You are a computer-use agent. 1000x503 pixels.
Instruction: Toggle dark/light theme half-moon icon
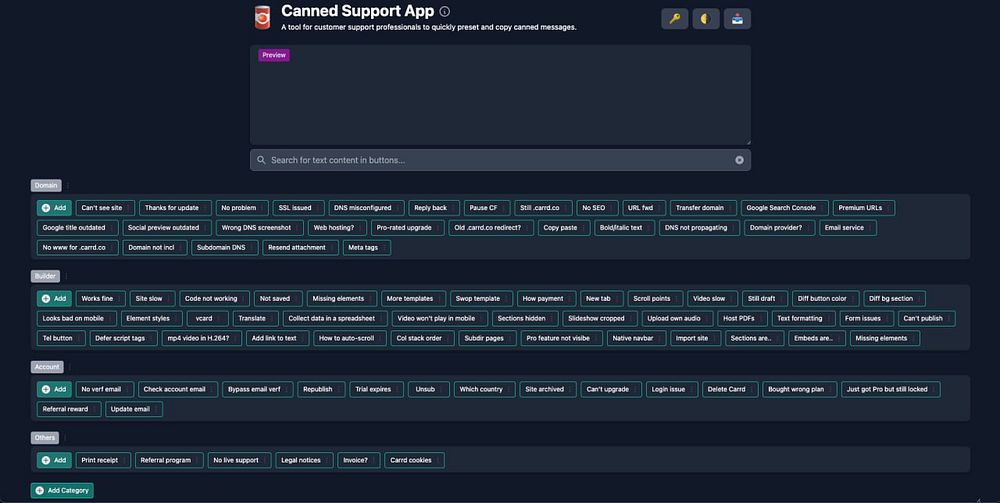[705, 19]
